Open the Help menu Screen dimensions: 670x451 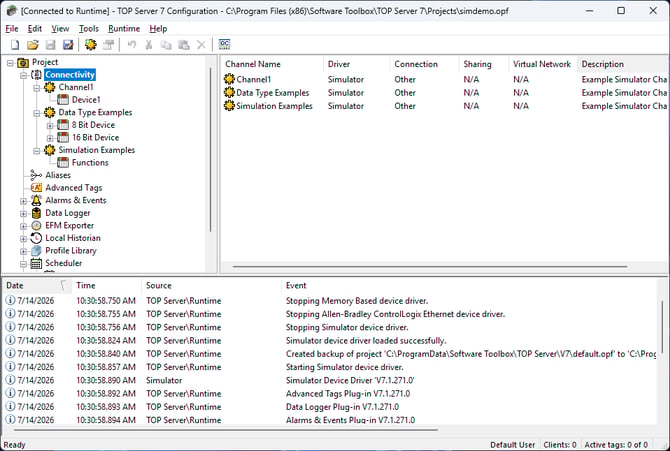[158, 29]
